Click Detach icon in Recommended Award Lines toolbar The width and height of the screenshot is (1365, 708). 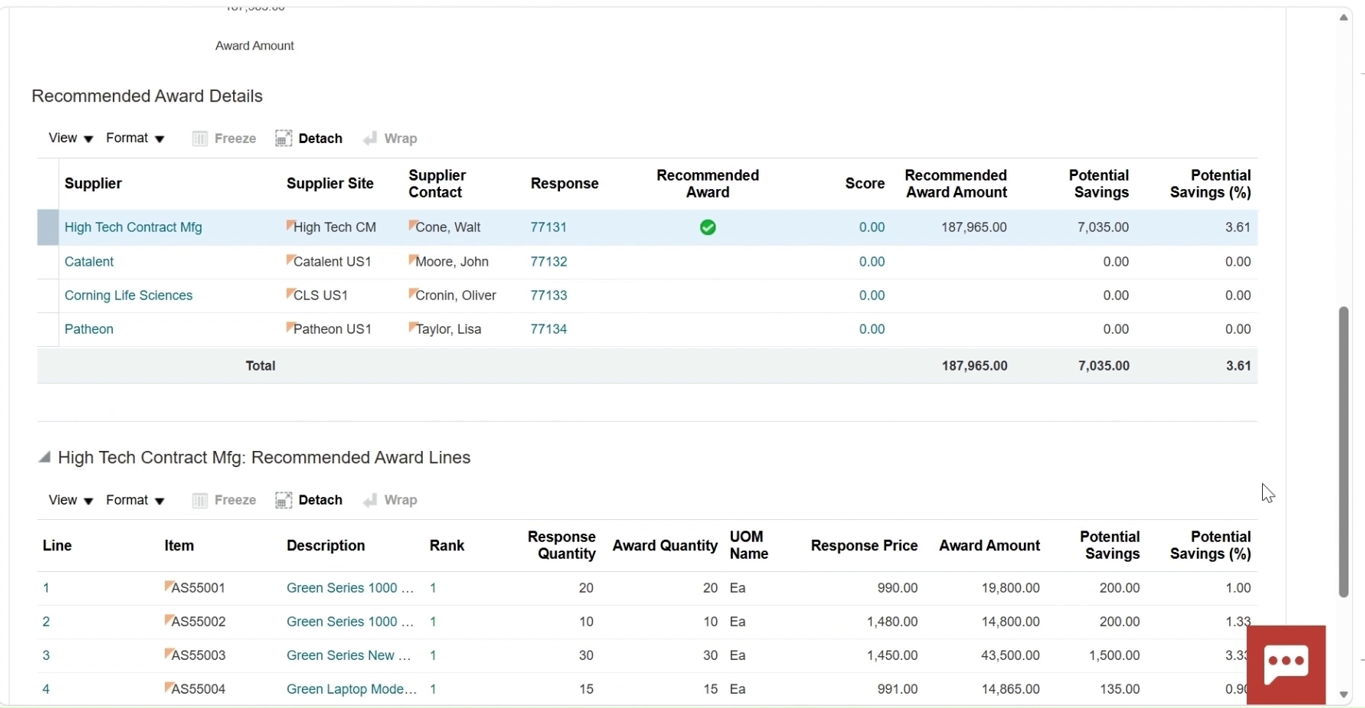284,500
